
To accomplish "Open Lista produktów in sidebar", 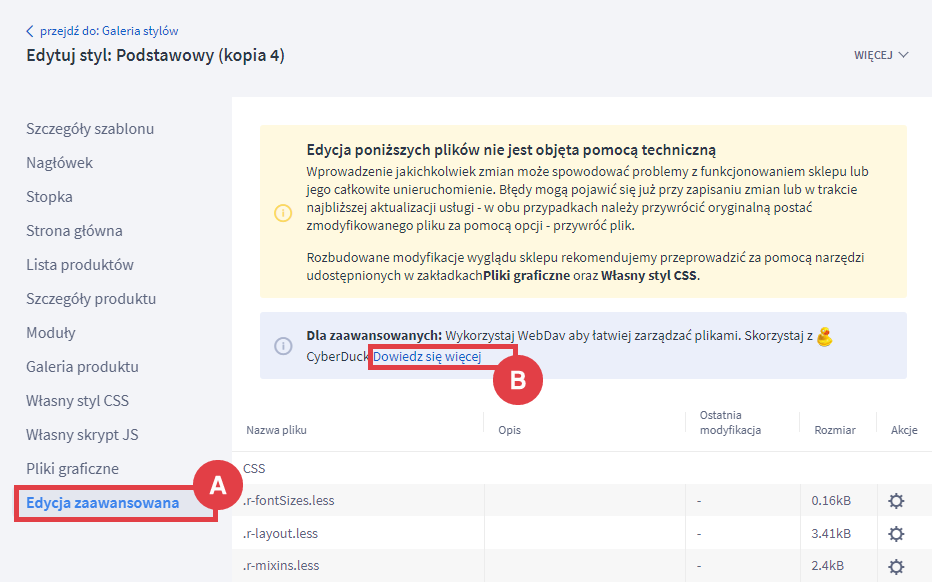I will (80, 265).
